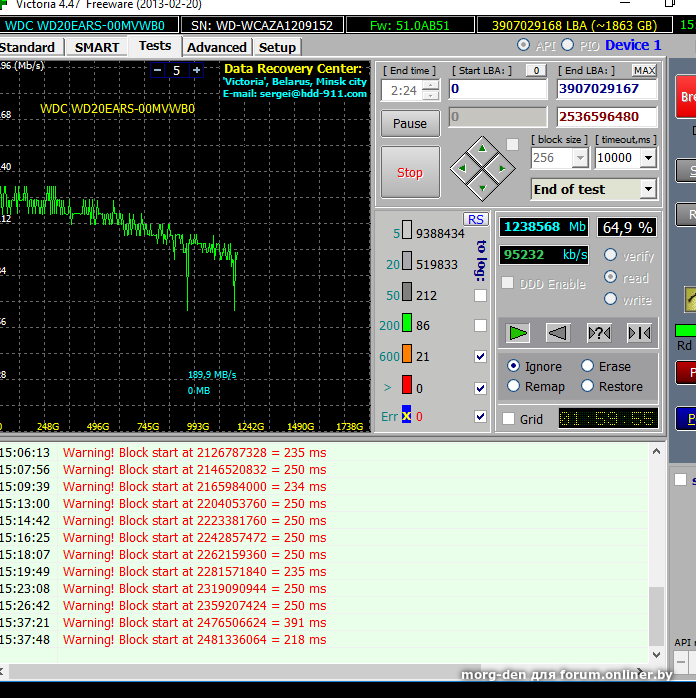Open the Advanced tab

[x=216, y=47]
